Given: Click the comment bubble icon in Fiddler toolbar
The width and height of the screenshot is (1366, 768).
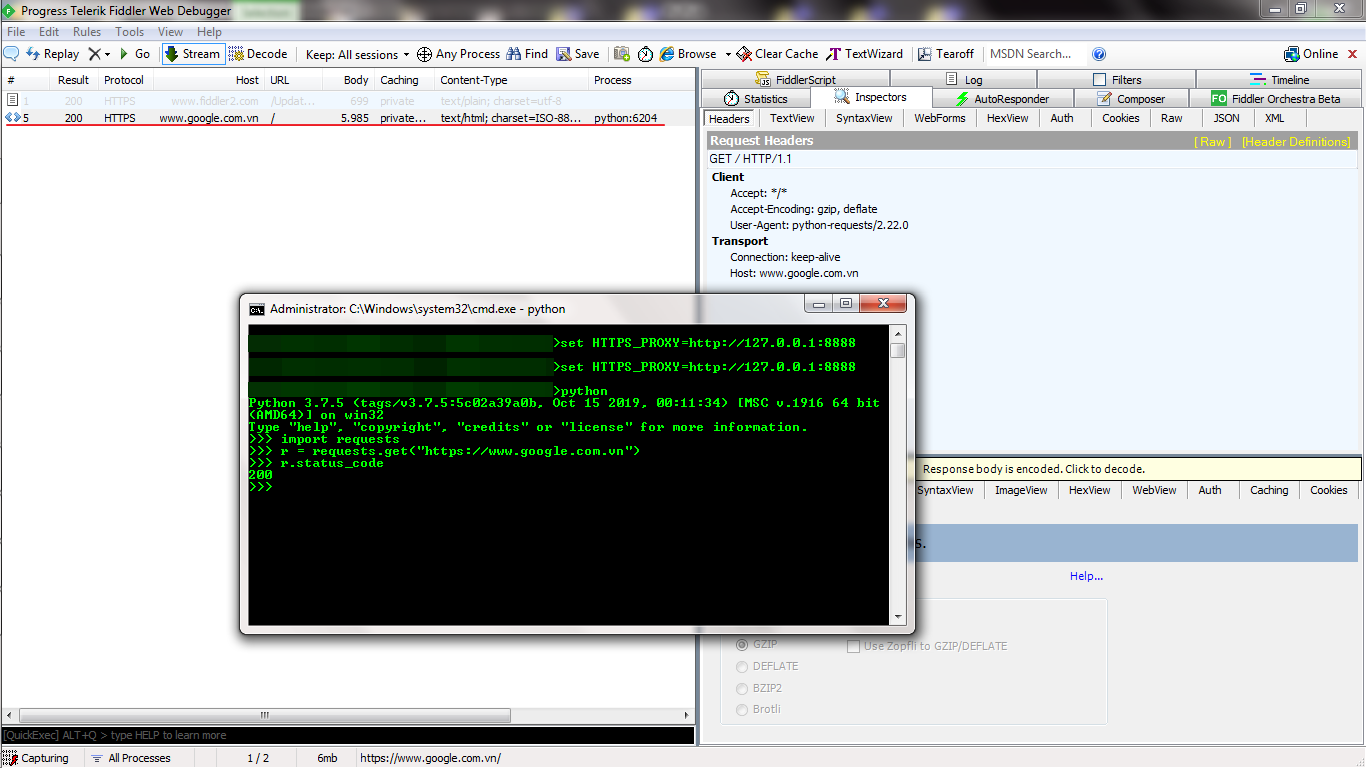Looking at the screenshot, I should pyautogui.click(x=11, y=54).
